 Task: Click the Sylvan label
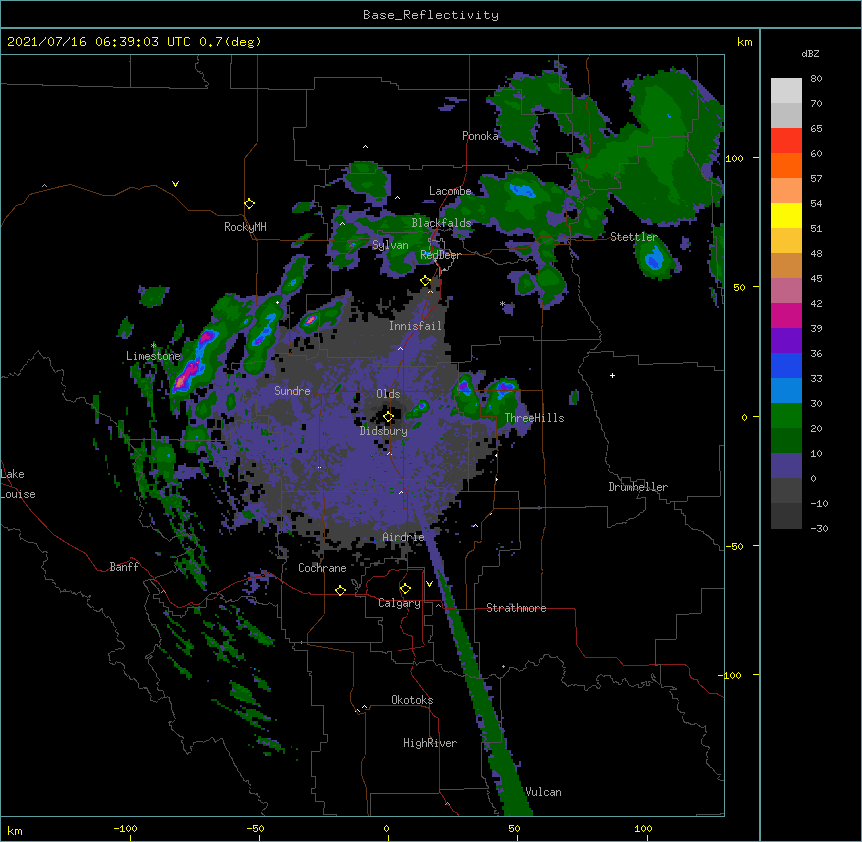pos(390,245)
